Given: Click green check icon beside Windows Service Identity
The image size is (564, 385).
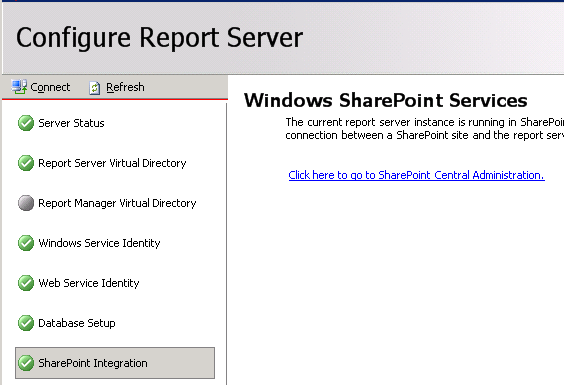Looking at the screenshot, I should [26, 243].
